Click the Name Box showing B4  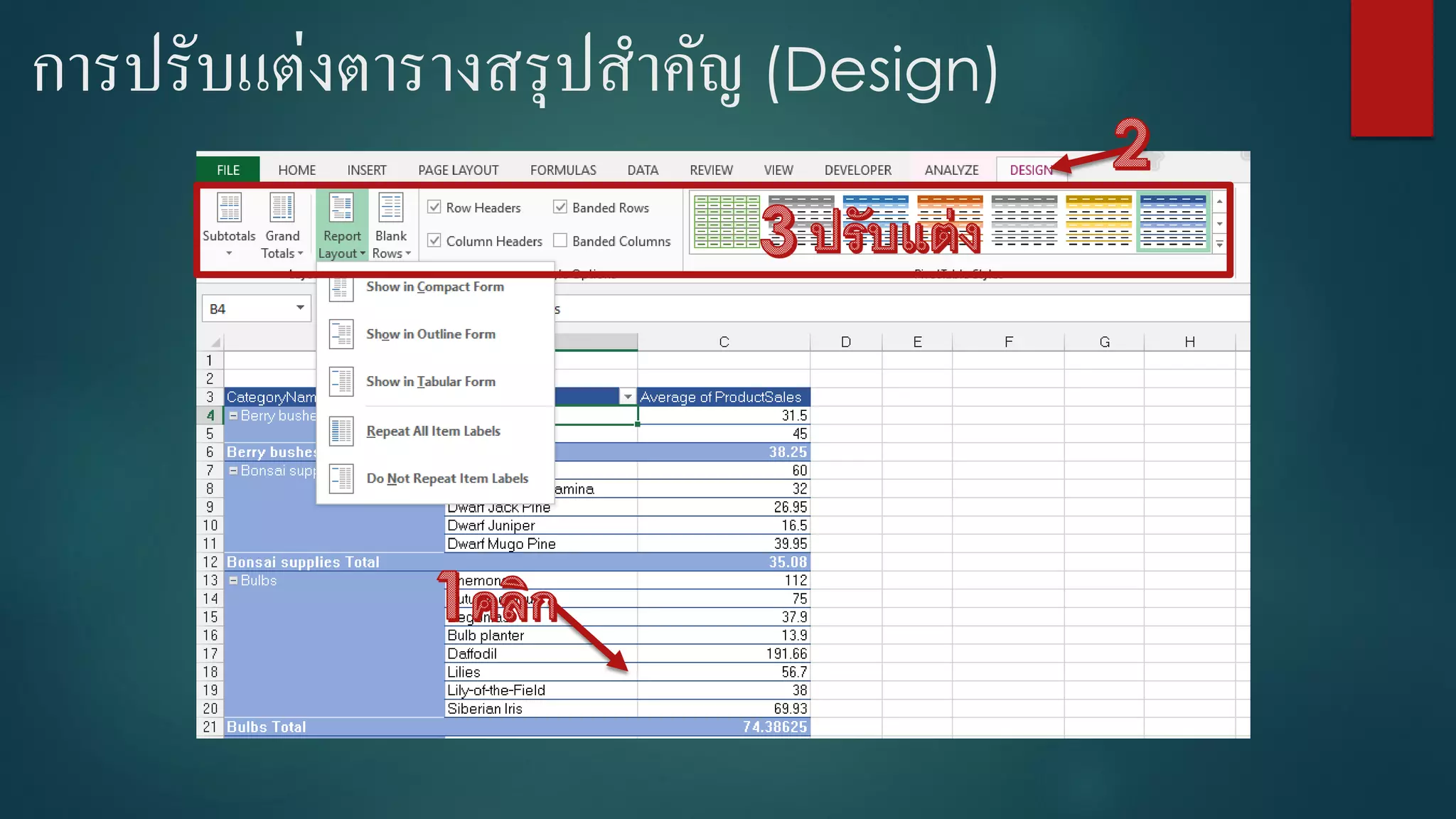(x=247, y=309)
